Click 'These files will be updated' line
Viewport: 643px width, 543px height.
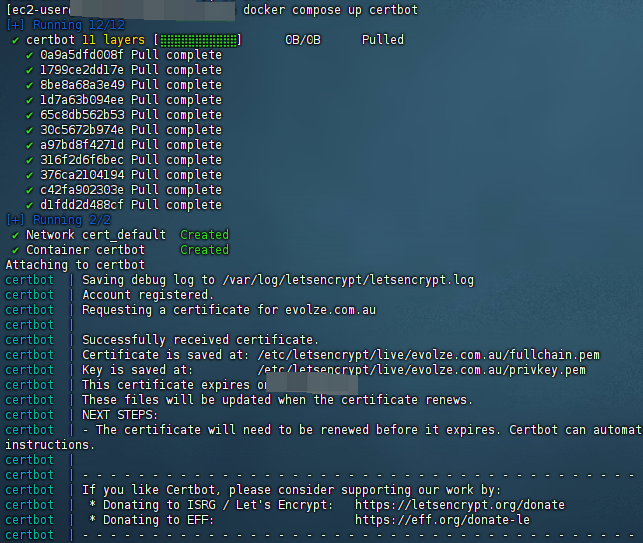278,400
